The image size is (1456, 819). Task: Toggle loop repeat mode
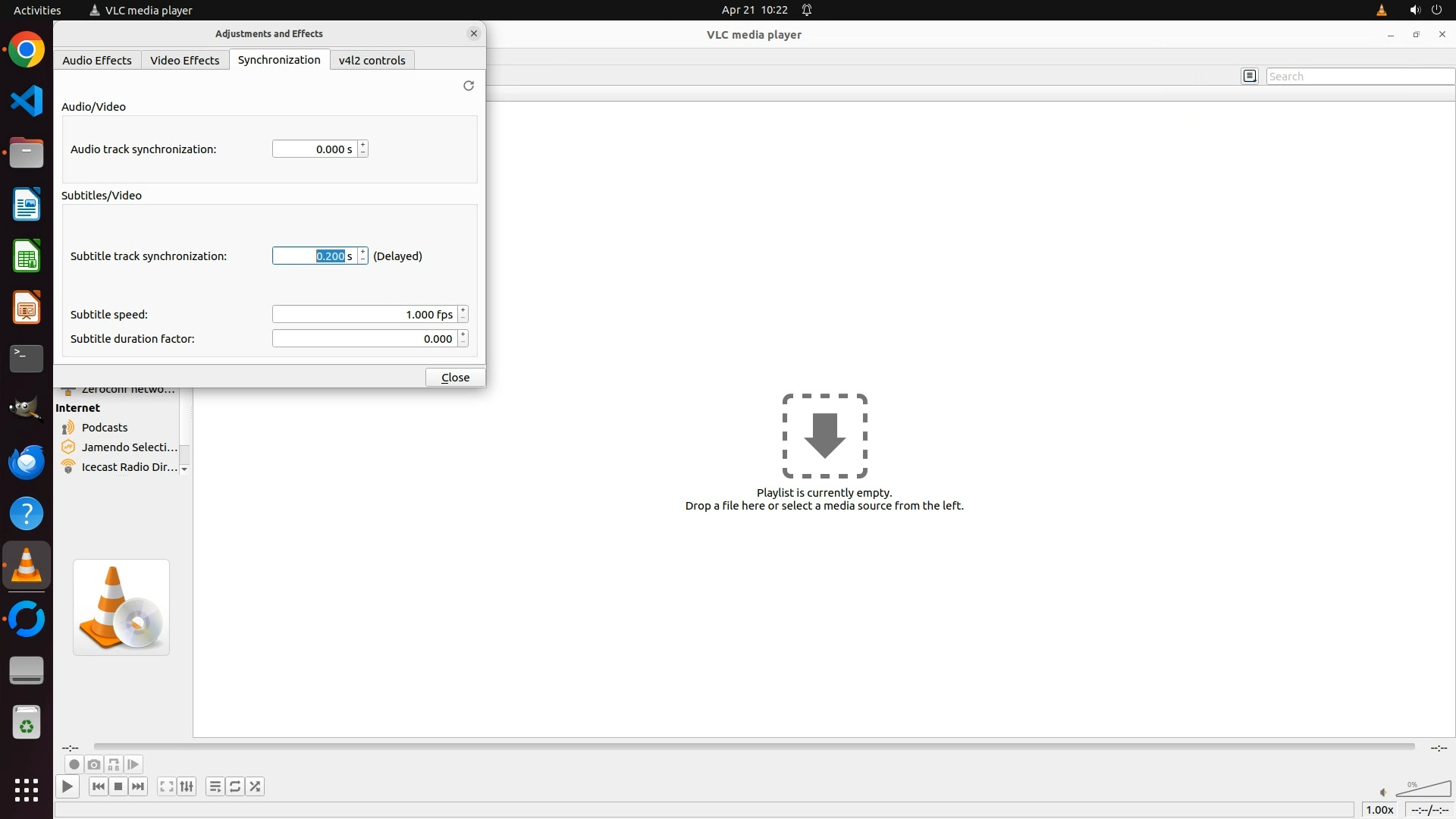point(235,786)
